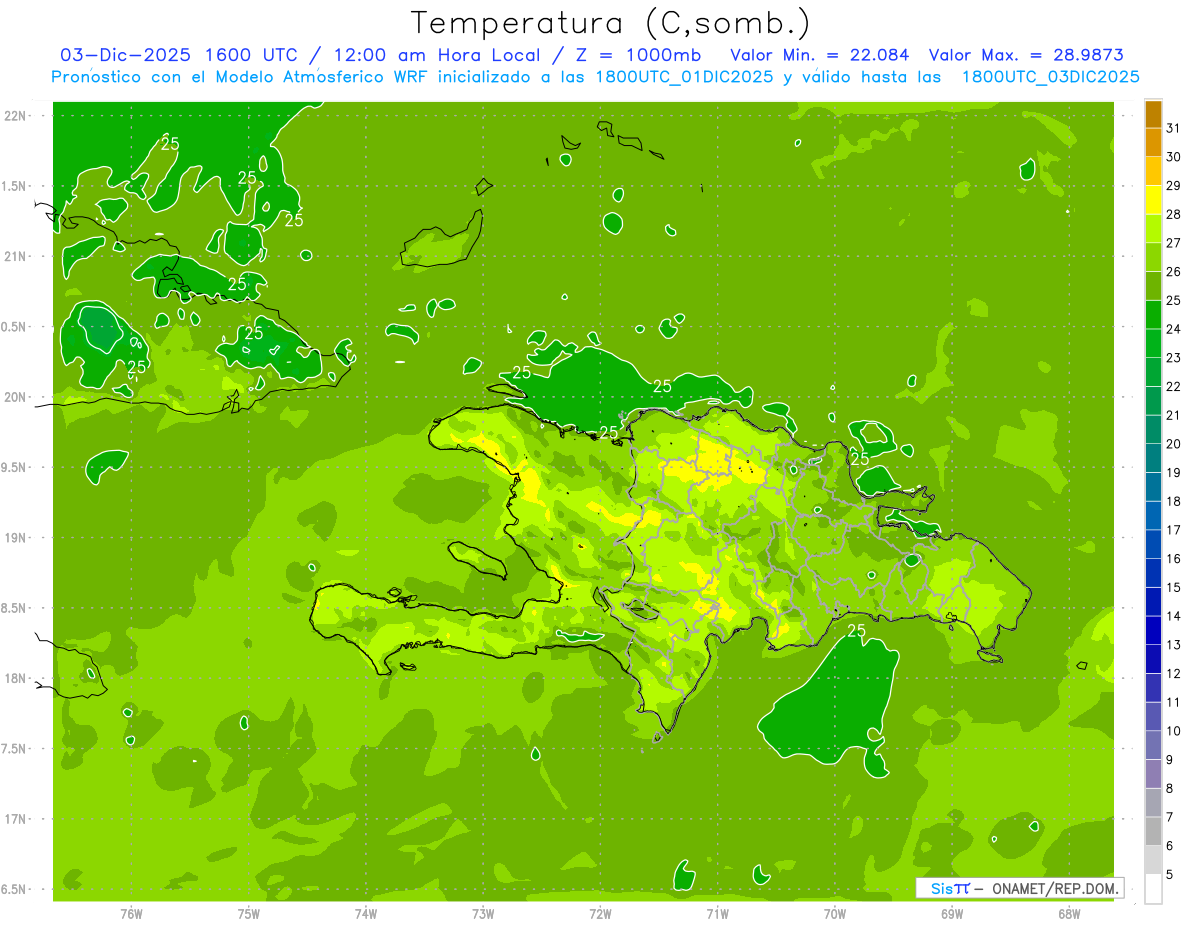
Task: Click the title "Temperatura (C,somb.)"
Action: 611,23
